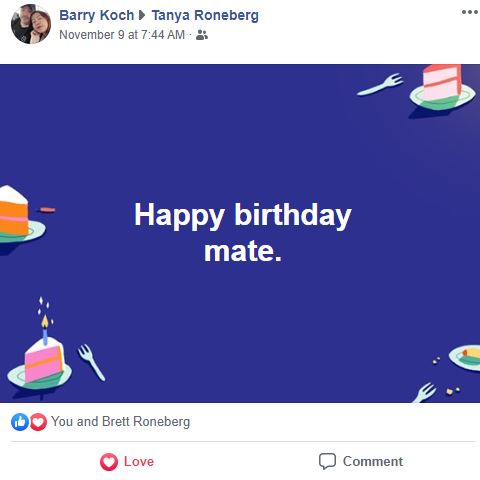The image size is (480, 480).
Task: Click the pink cake slice with candle
Action: [x=43, y=360]
